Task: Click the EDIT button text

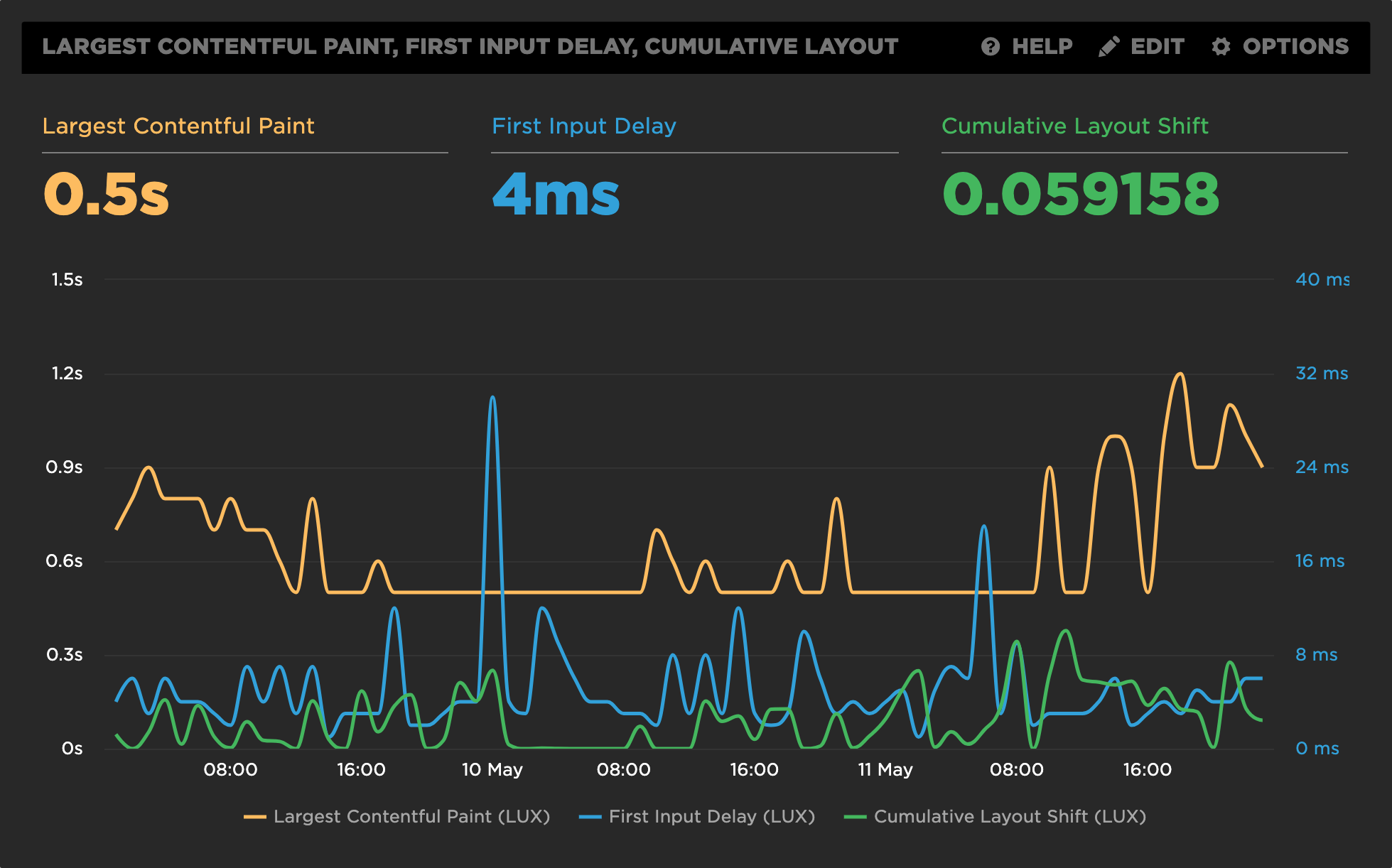Action: click(x=1157, y=47)
